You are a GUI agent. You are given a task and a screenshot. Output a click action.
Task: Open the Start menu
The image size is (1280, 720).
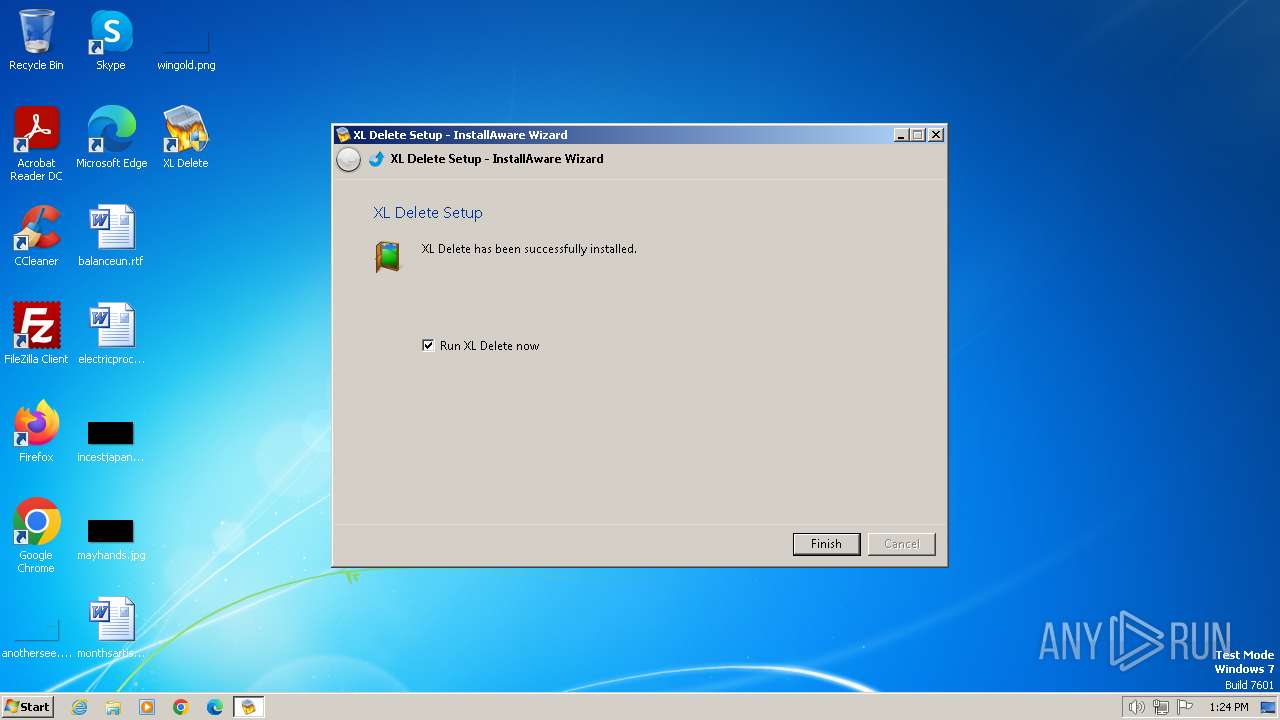tap(27, 707)
